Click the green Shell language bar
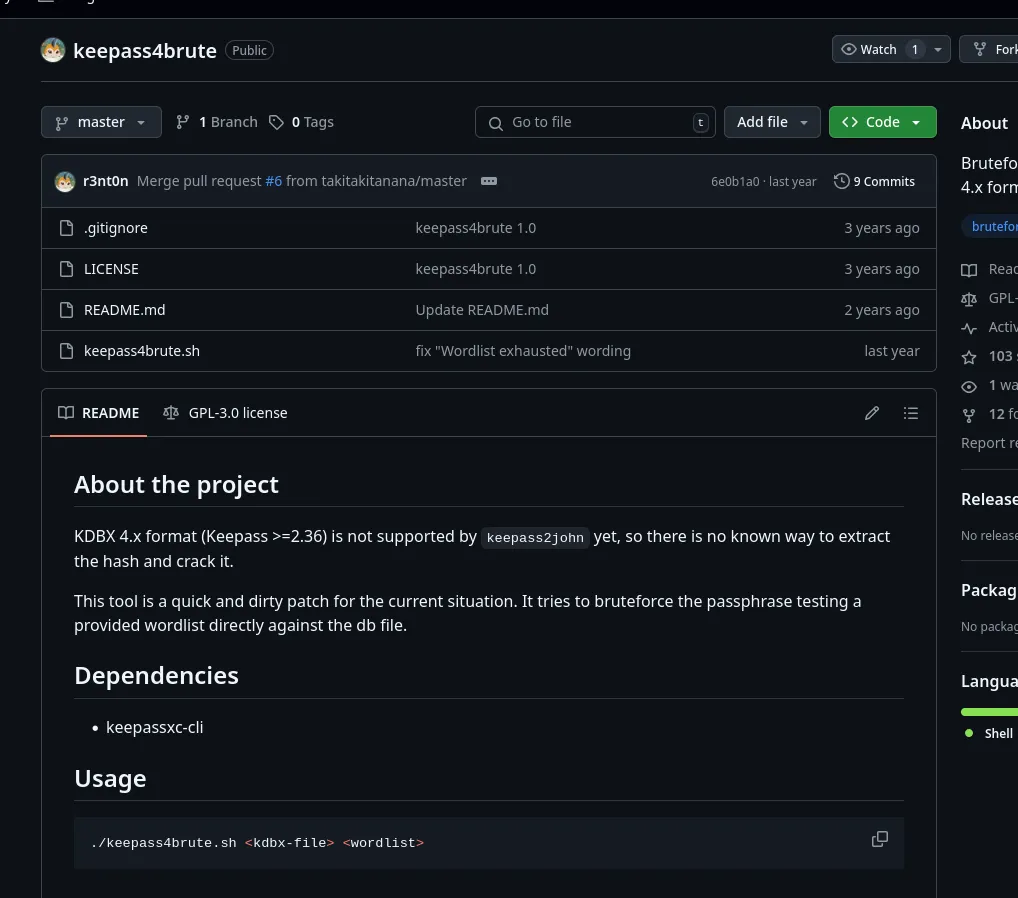1018x898 pixels. (989, 711)
